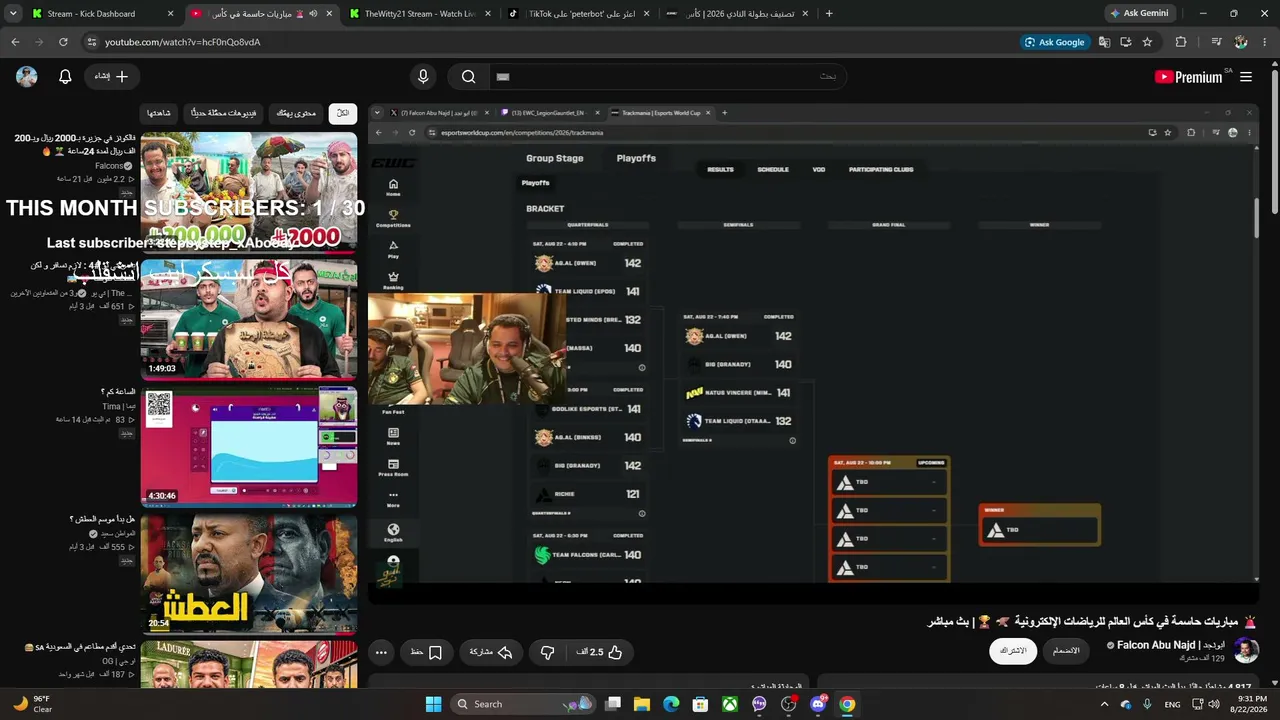Open the 96°F weather widget on taskbar

pos(33,704)
